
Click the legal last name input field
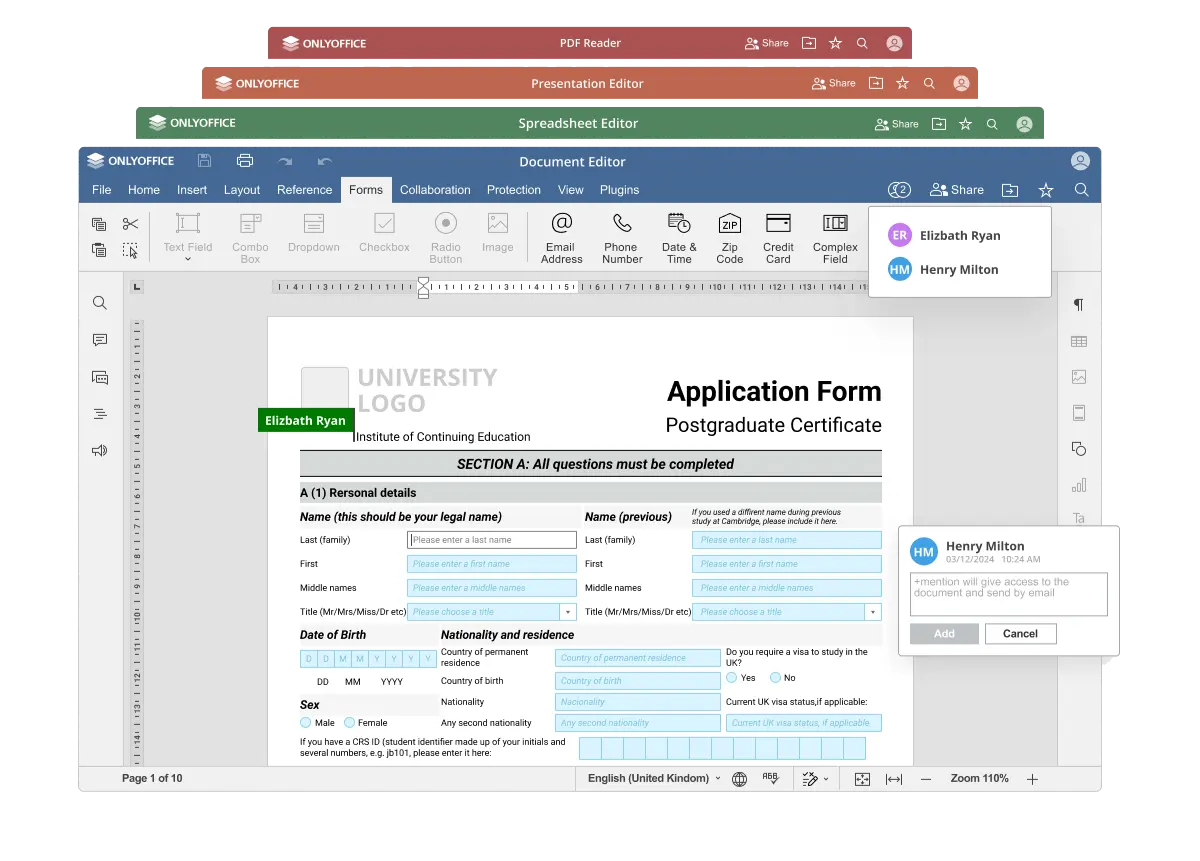point(492,540)
